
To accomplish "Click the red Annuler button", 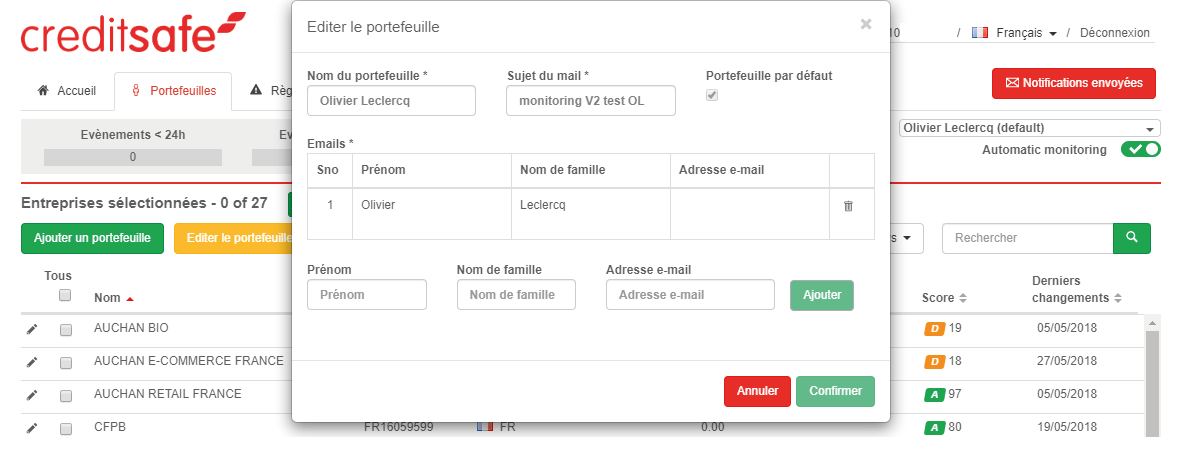I will [757, 391].
